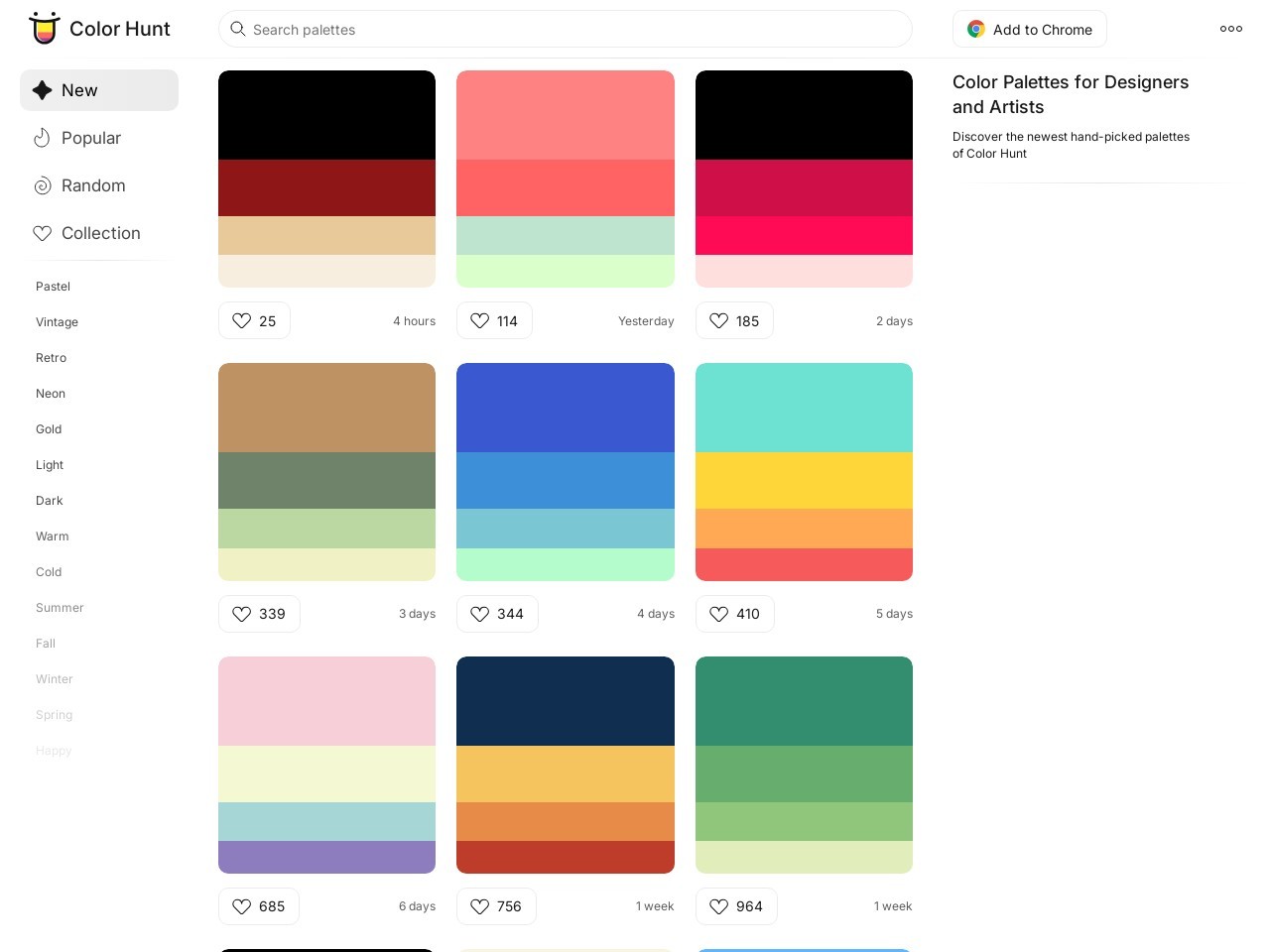The height and width of the screenshot is (952, 1270).
Task: Click the Chrome icon in Add to Chrome
Action: coord(976,30)
